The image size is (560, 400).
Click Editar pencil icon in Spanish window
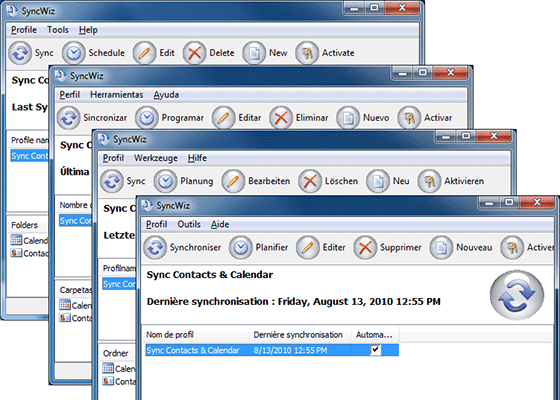click(224, 118)
